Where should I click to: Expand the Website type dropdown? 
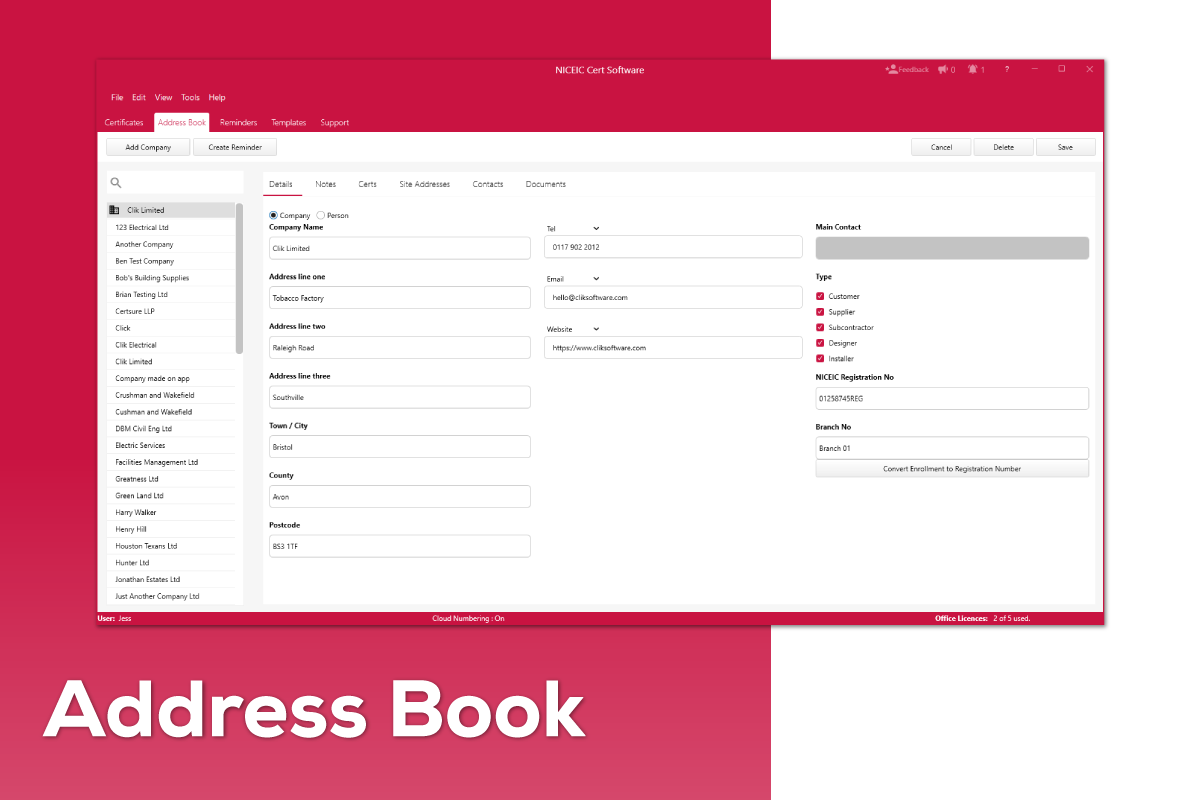[x=596, y=329]
